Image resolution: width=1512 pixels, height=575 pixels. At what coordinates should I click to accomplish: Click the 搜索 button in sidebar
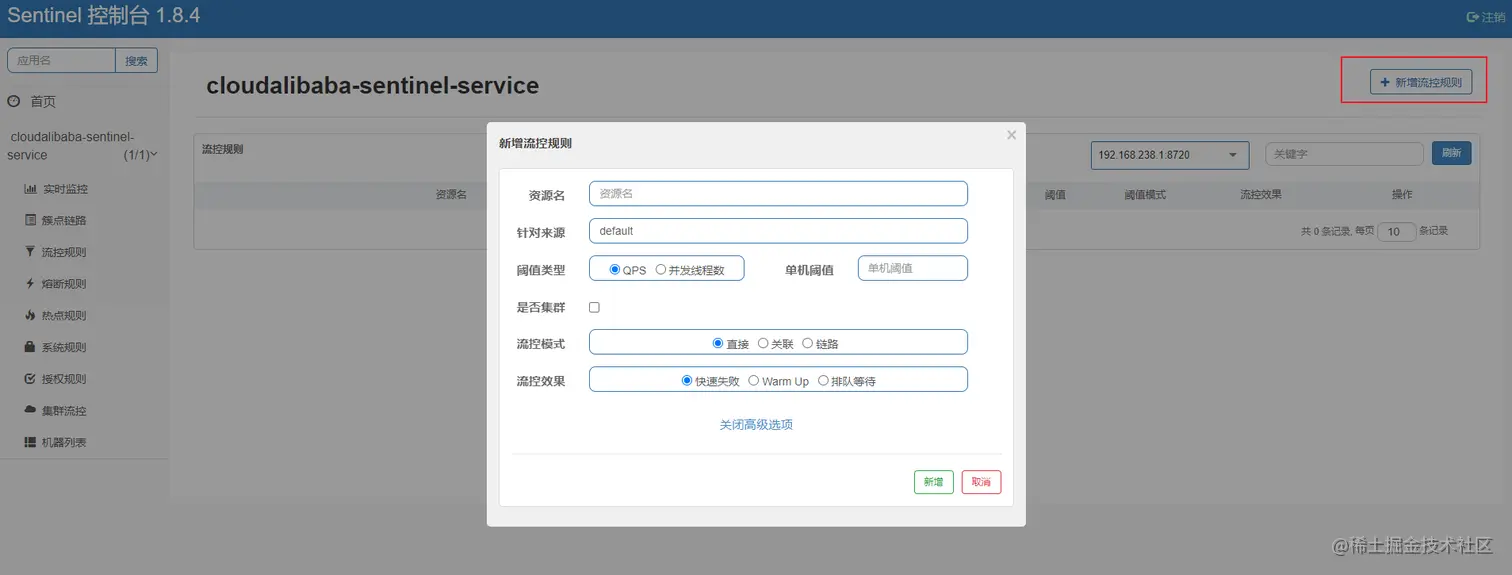coord(136,61)
